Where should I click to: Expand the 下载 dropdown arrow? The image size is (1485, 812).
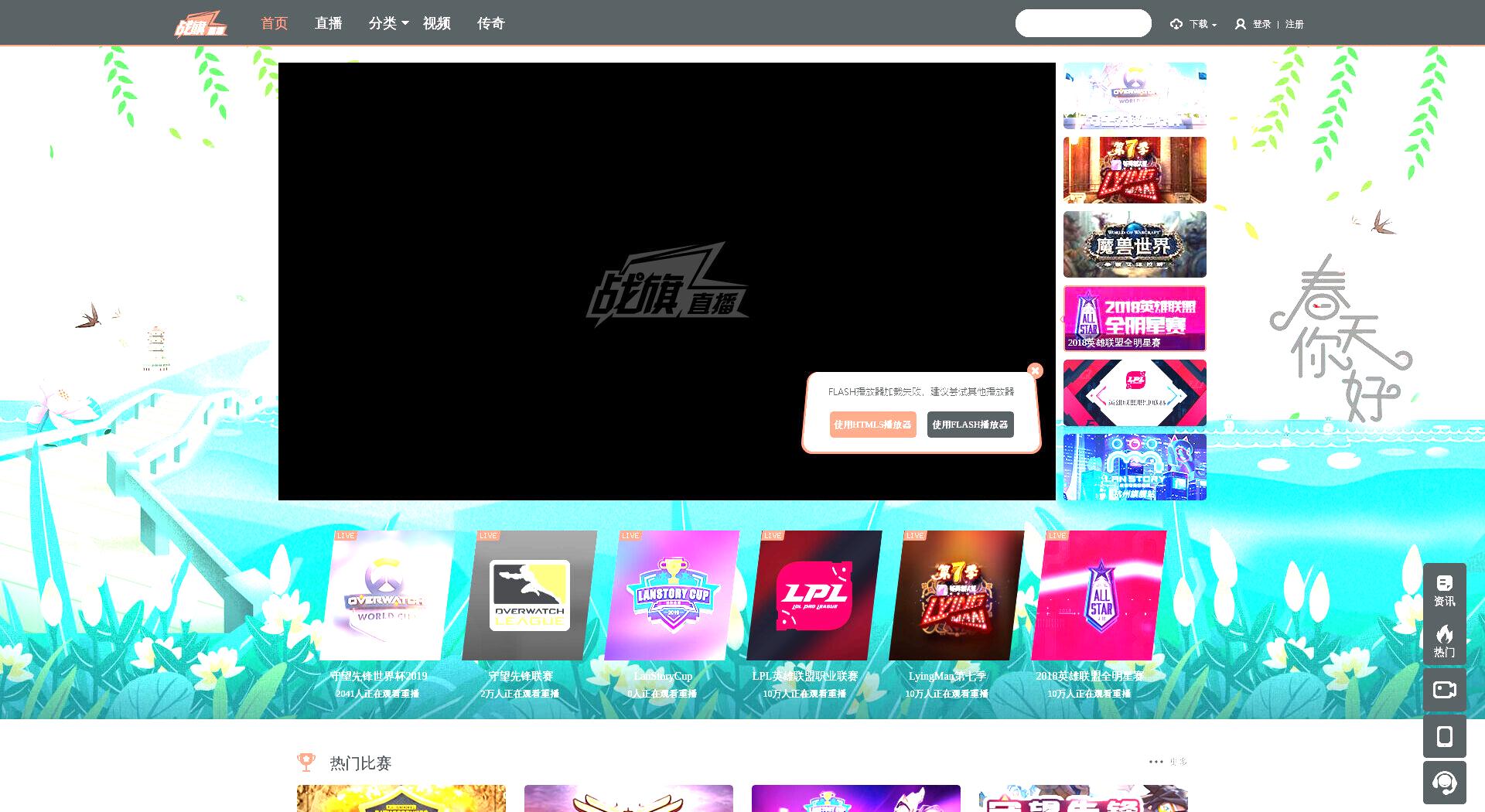tap(1214, 25)
